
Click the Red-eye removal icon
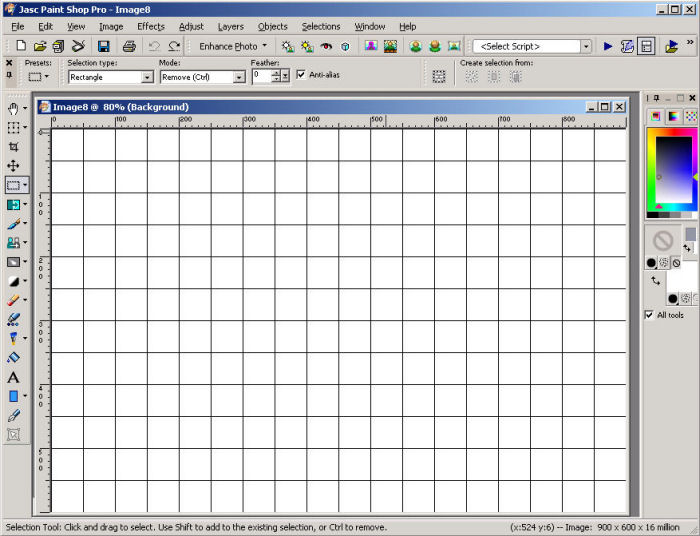coord(326,46)
